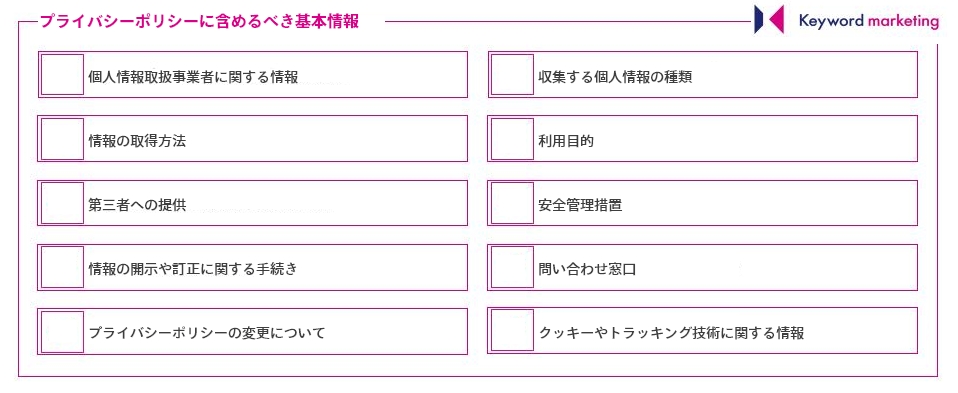Click the クッキーやトラッキング技術に関する情報 label text
Screen dimensions: 958x393
tap(671, 333)
